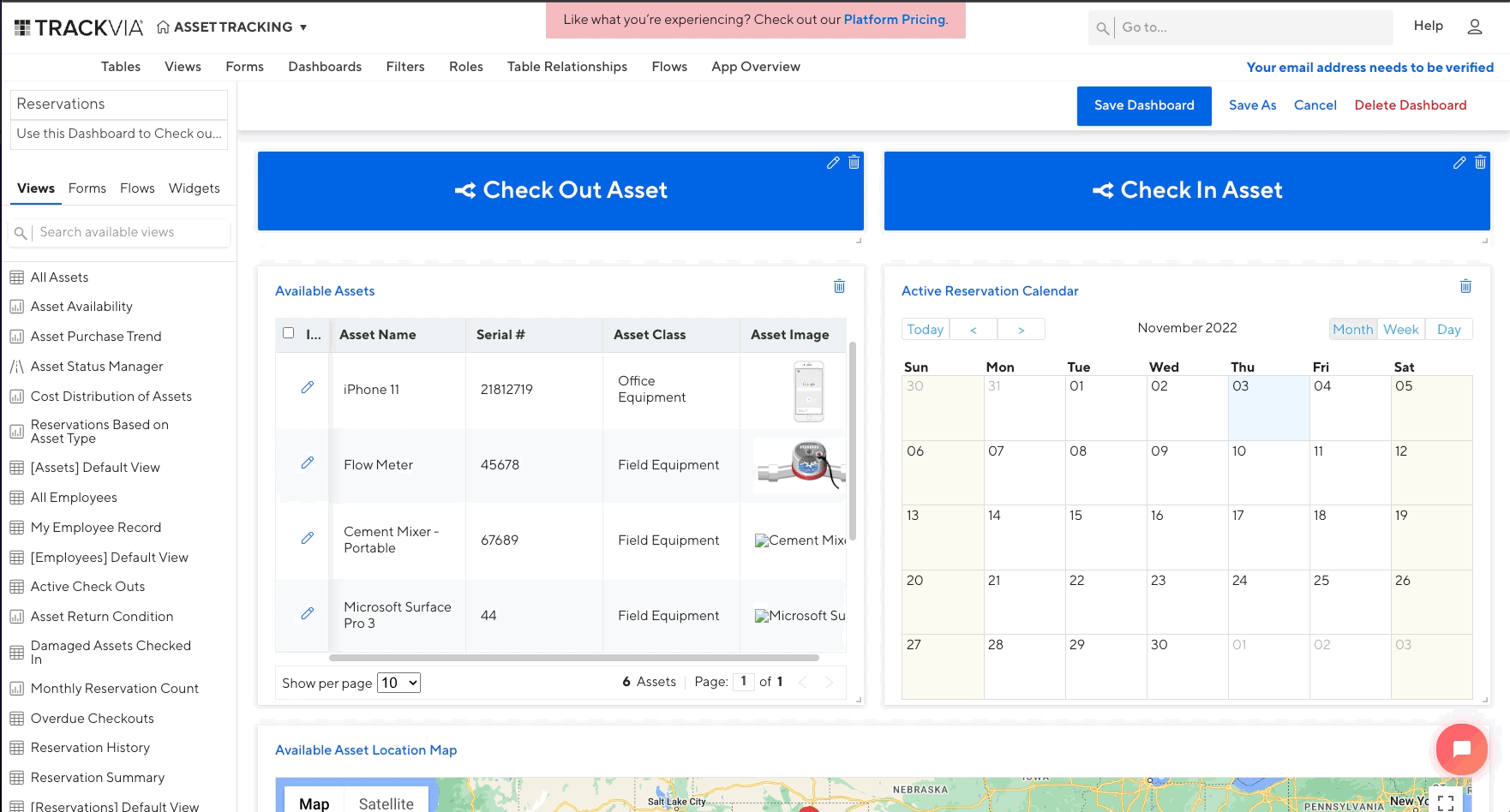Switch calendar to Day view
The width and height of the screenshot is (1510, 812).
click(1448, 330)
